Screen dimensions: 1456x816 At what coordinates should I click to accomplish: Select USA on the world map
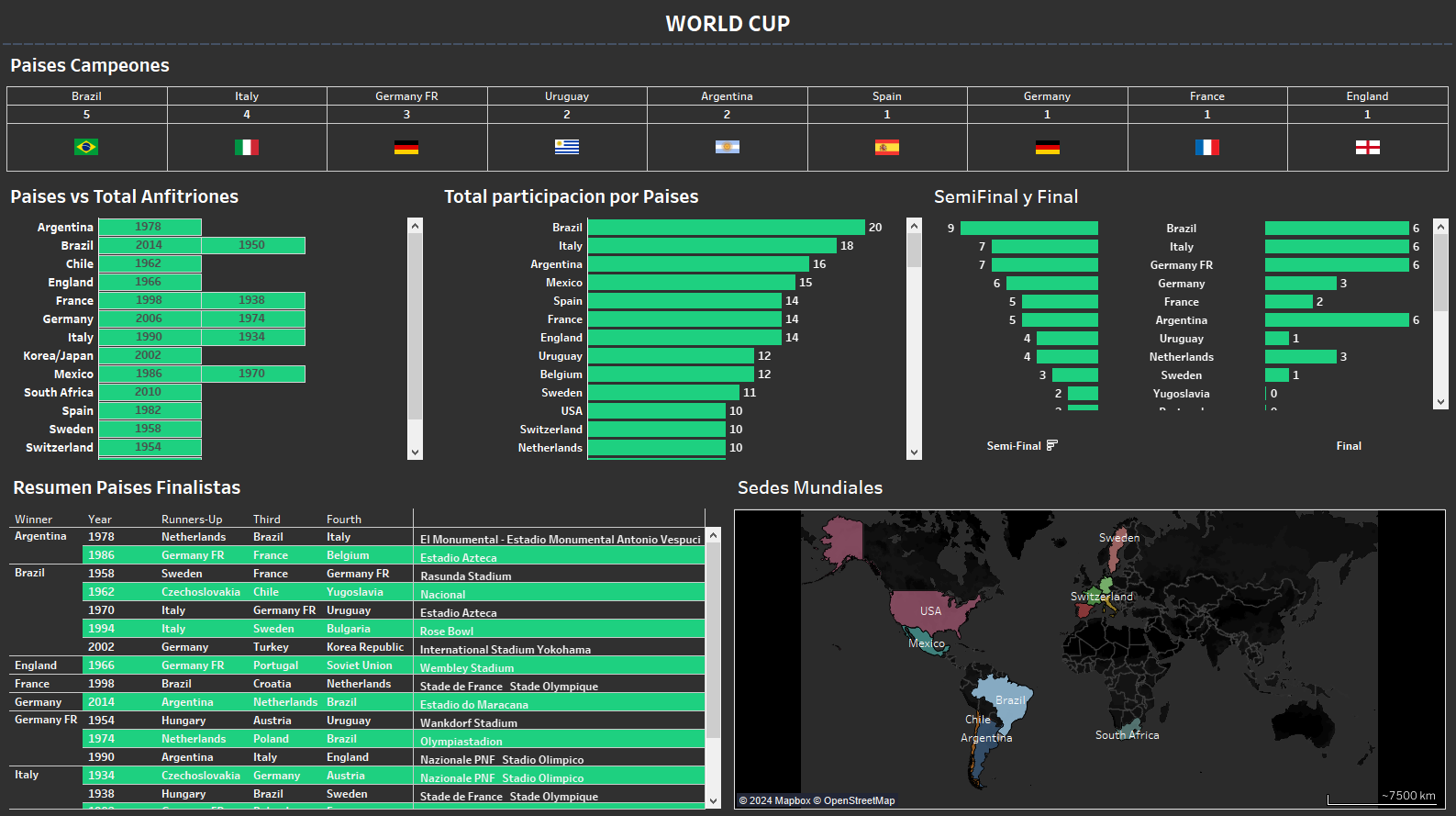point(929,610)
